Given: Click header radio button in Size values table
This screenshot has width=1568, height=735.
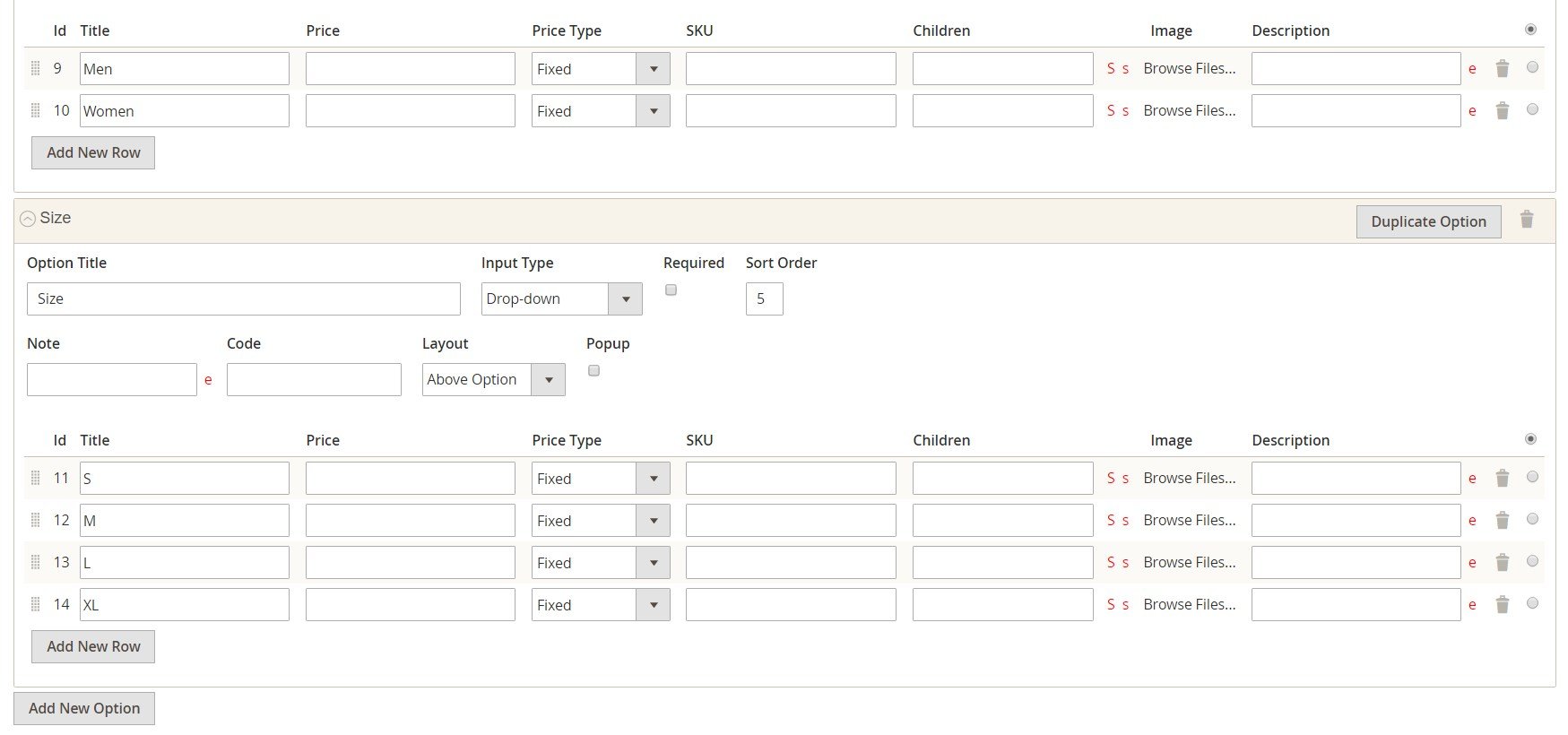Looking at the screenshot, I should coord(1530,438).
